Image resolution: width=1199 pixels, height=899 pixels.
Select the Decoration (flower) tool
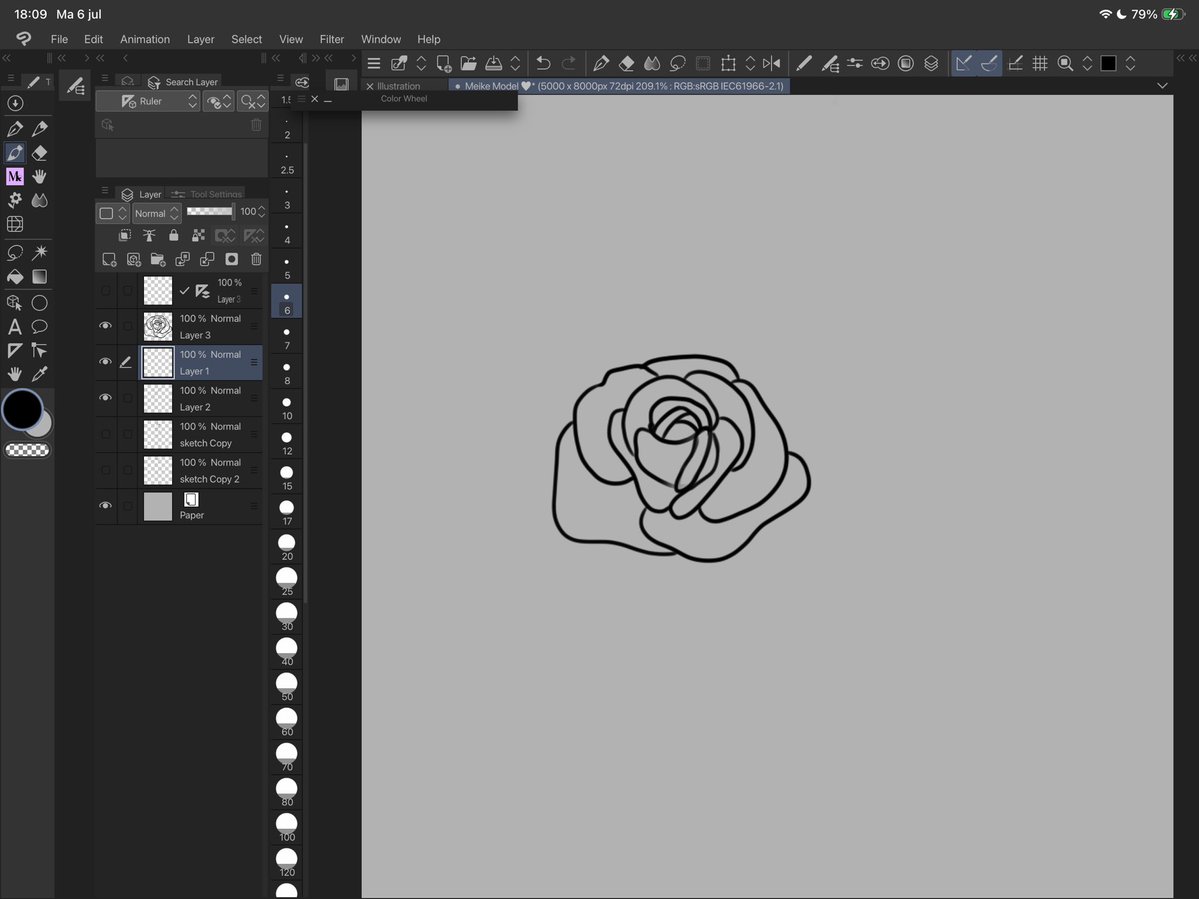[x=15, y=200]
